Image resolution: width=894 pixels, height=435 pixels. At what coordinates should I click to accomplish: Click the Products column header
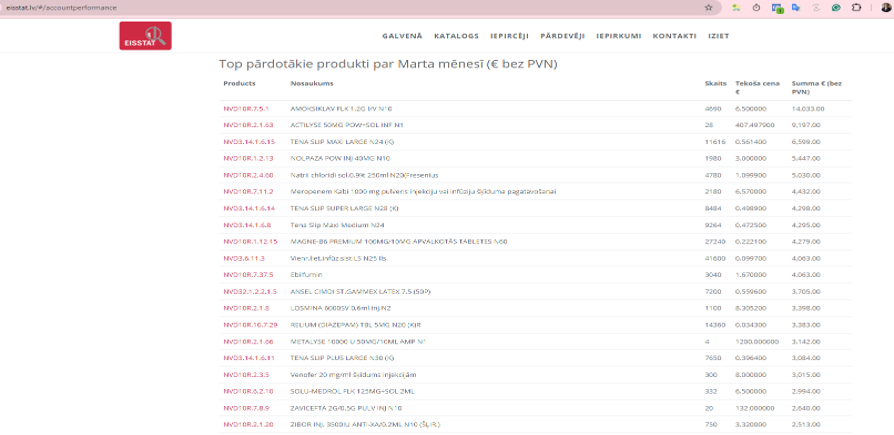click(239, 83)
